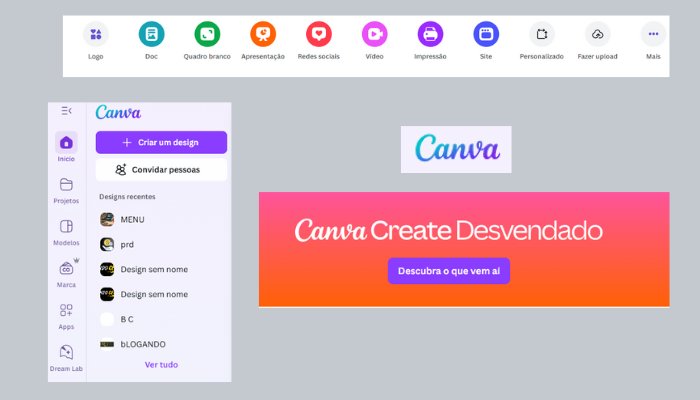The image size is (700, 400).
Task: Open the Mais three-dots icon
Action: [653, 34]
